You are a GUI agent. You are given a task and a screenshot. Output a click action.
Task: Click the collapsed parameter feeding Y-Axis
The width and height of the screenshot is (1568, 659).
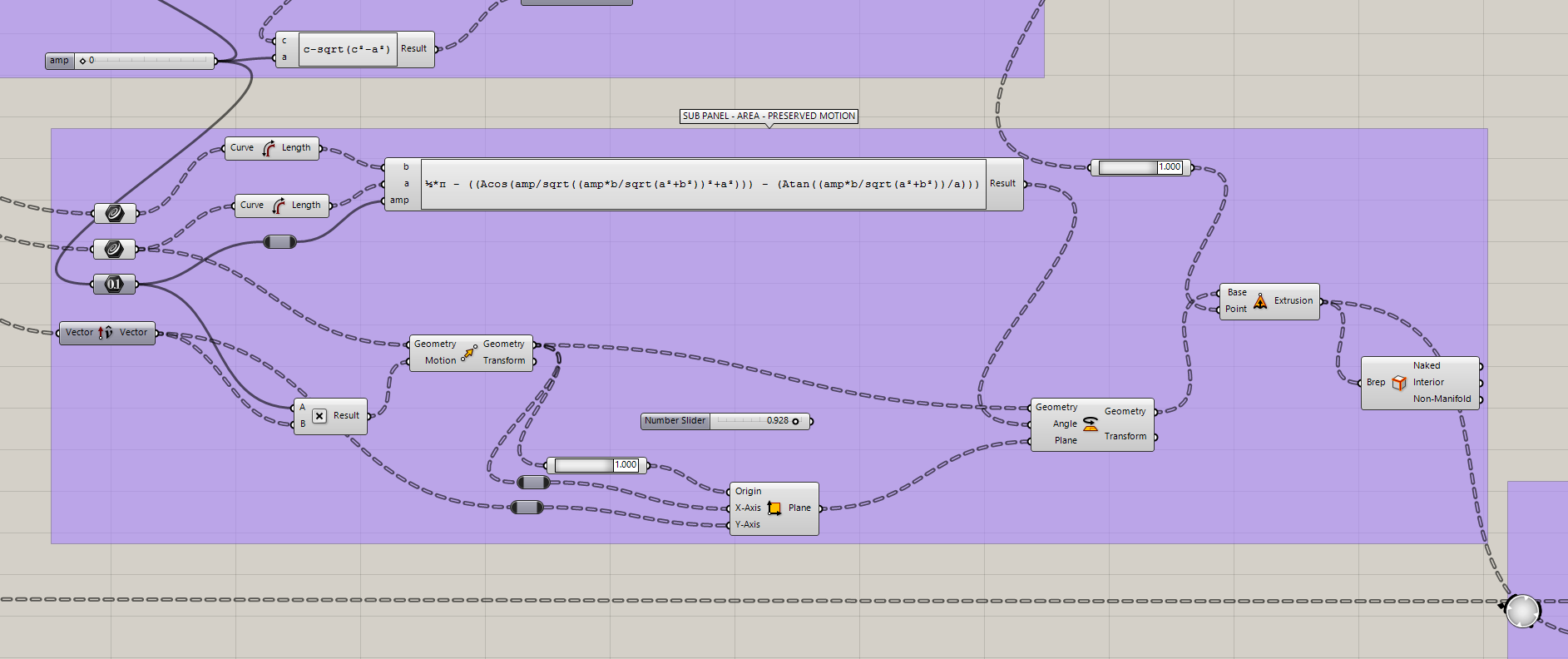pyautogui.click(x=527, y=508)
